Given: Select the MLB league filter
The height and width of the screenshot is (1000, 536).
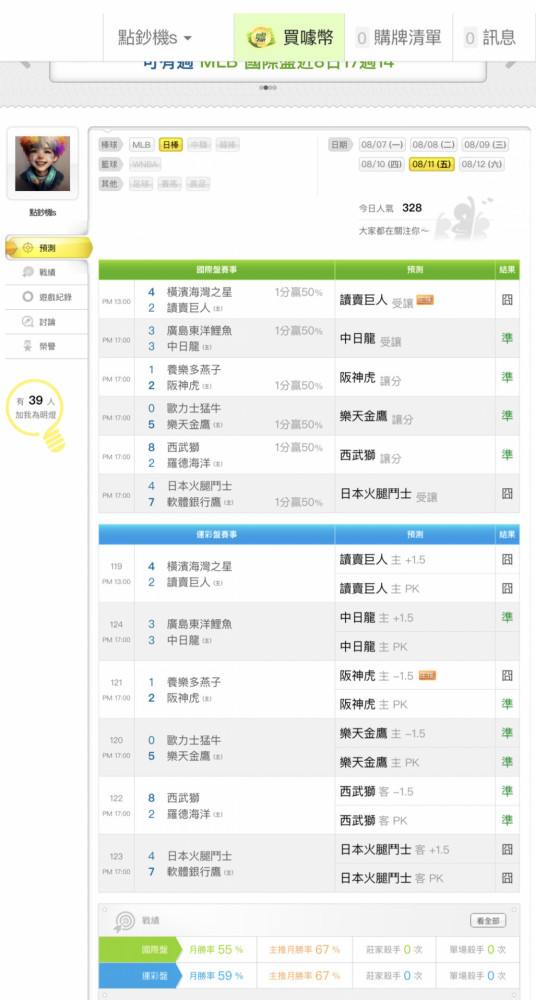Looking at the screenshot, I should [x=142, y=145].
